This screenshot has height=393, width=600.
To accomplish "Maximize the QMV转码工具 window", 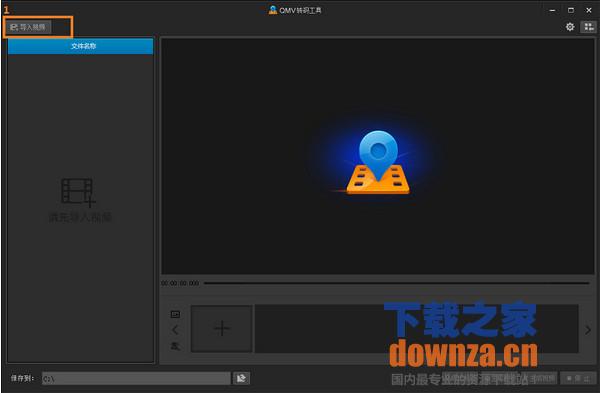I will coord(571,10).
